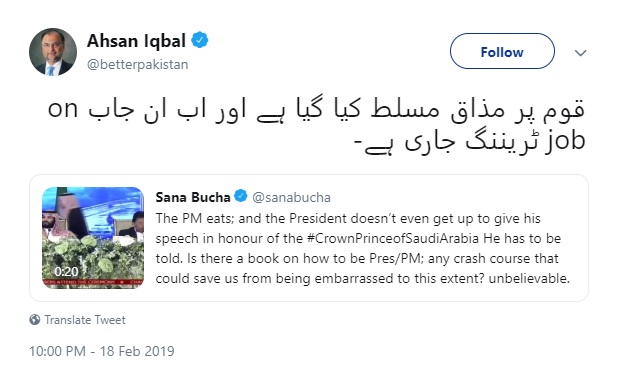Expand the tweet options chevron menu
Screen dimensions: 625x373
click(x=580, y=53)
